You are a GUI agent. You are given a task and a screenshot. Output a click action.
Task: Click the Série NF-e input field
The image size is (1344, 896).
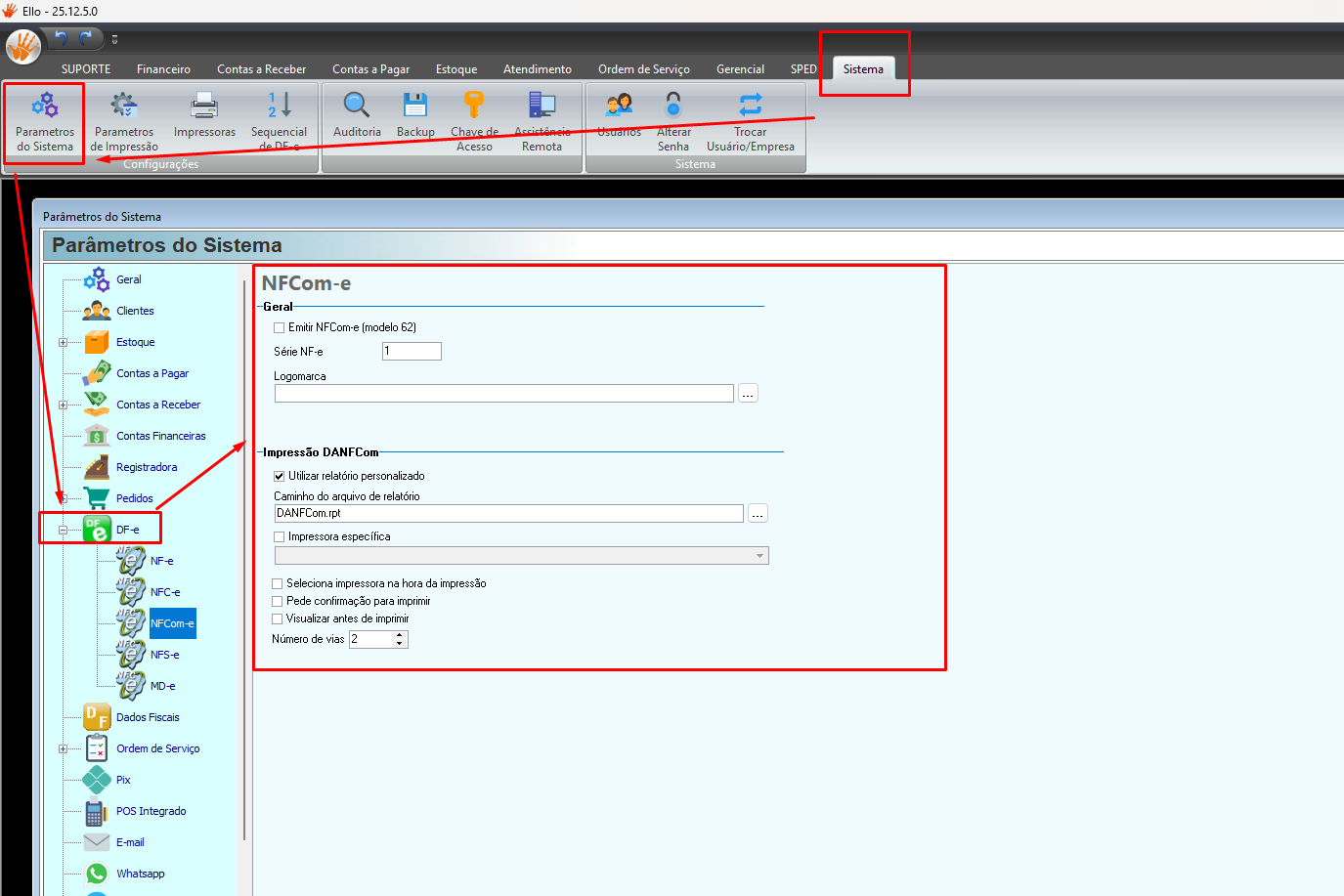tap(412, 352)
